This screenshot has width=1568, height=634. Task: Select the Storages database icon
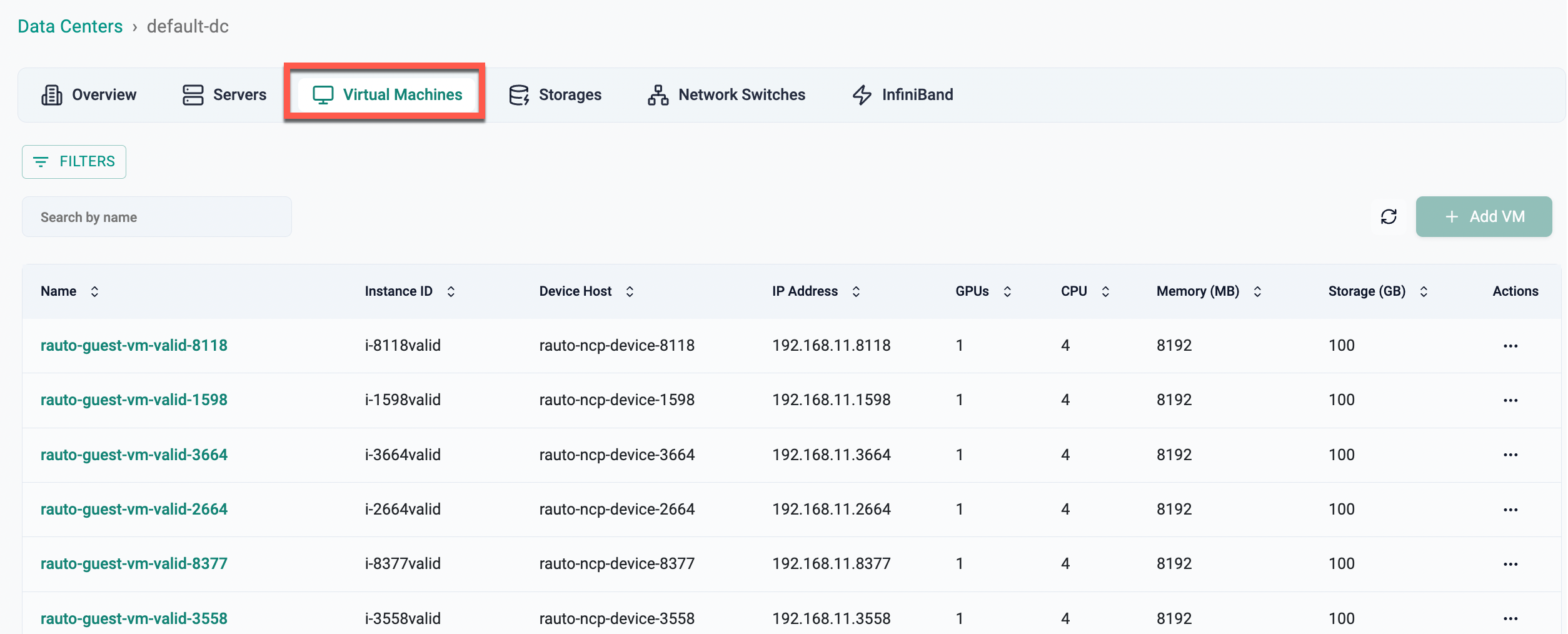pos(518,94)
